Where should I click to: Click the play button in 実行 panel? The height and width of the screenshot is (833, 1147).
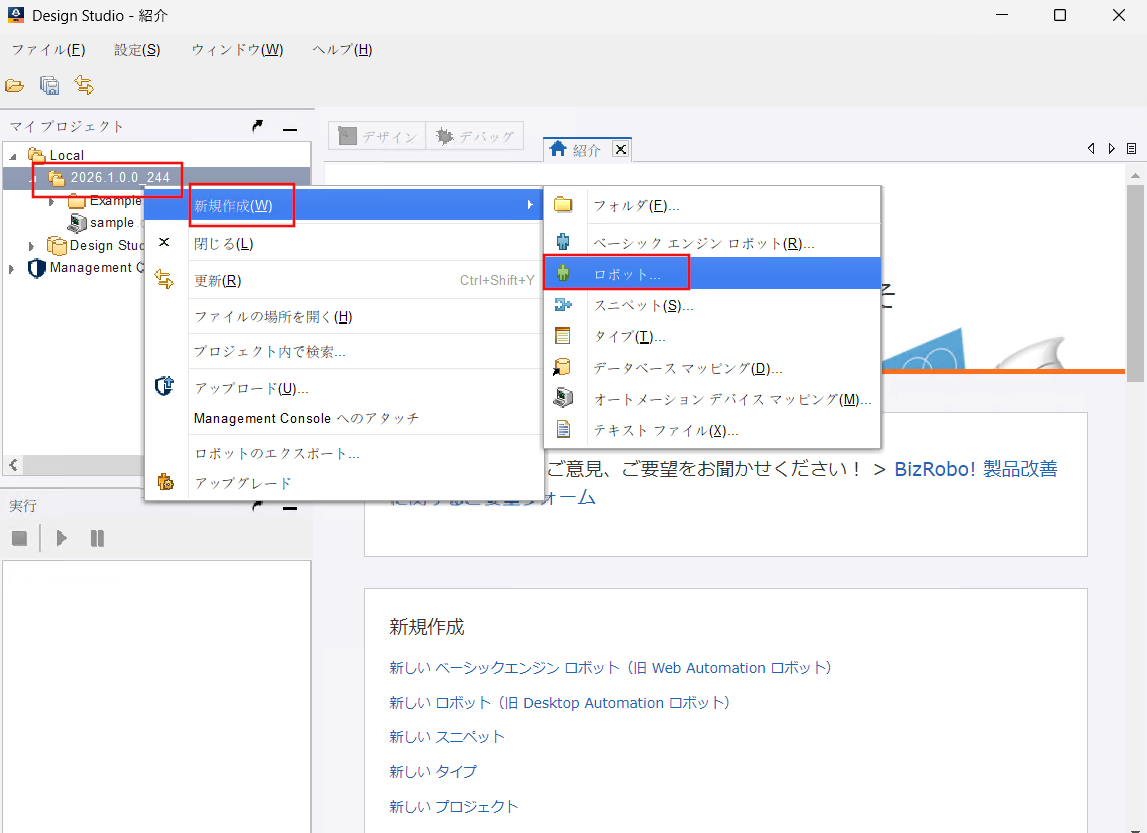click(61, 538)
